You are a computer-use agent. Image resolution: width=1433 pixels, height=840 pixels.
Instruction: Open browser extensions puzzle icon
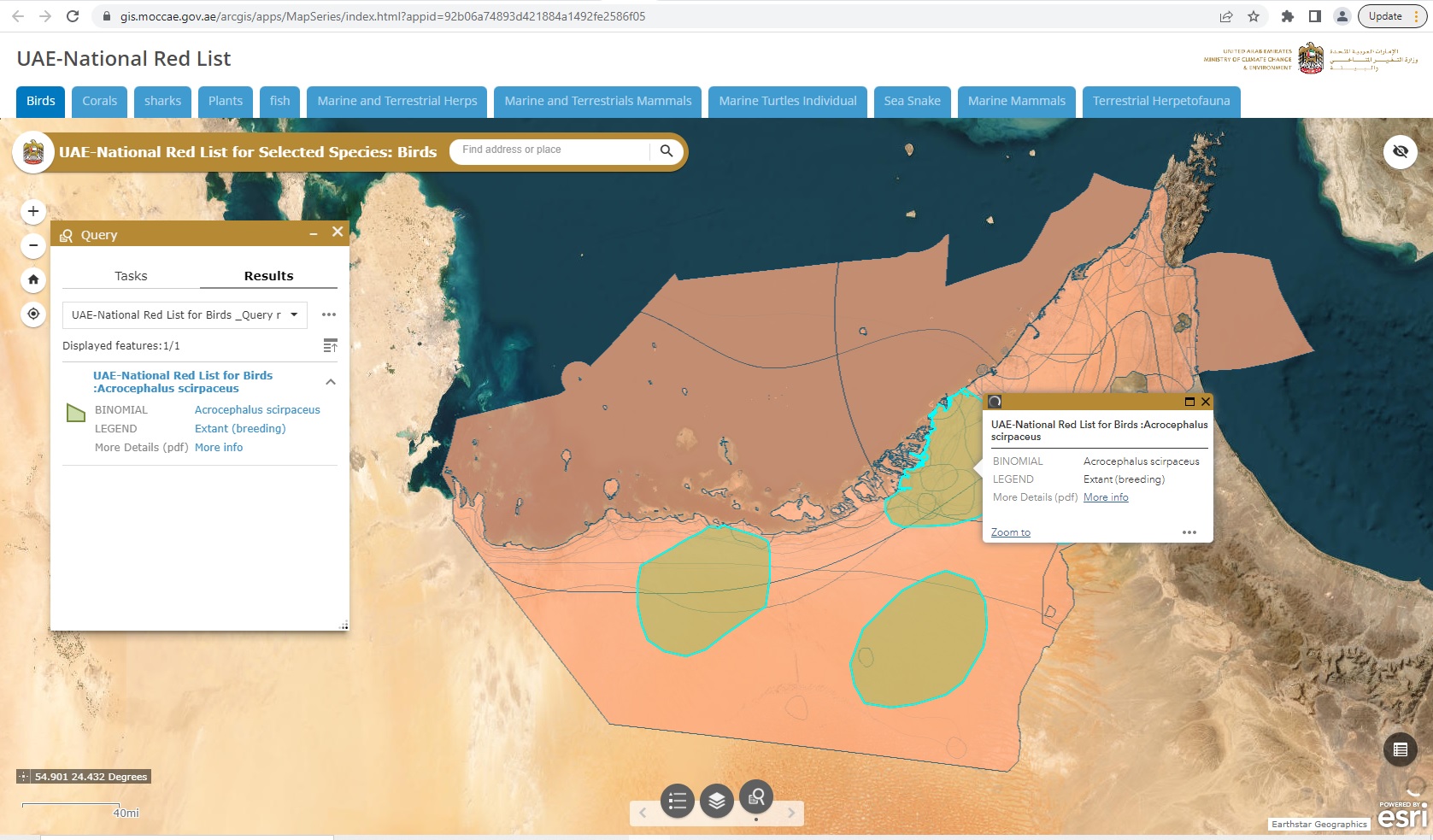coord(1288,16)
